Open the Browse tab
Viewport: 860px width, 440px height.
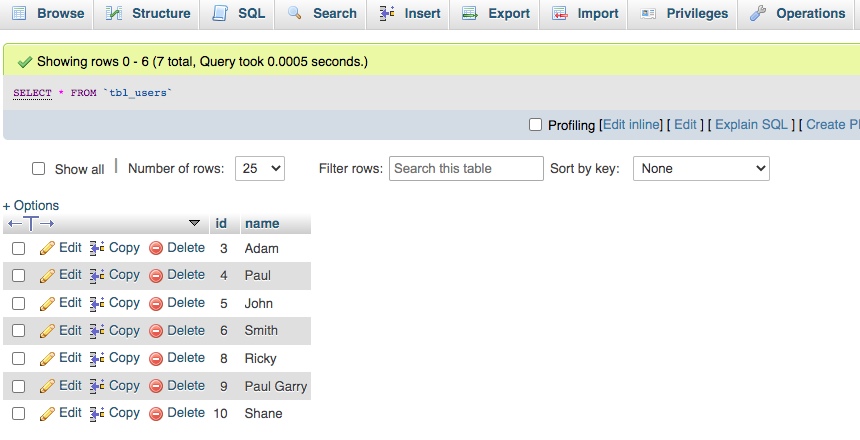(x=48, y=13)
